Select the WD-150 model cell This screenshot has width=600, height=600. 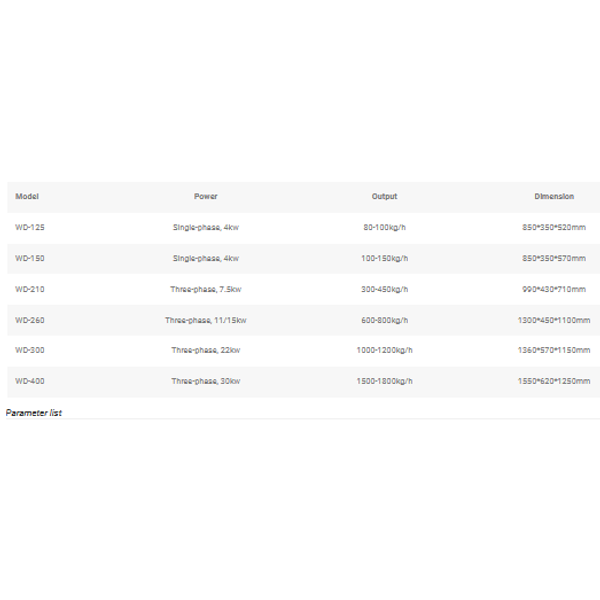click(x=30, y=258)
